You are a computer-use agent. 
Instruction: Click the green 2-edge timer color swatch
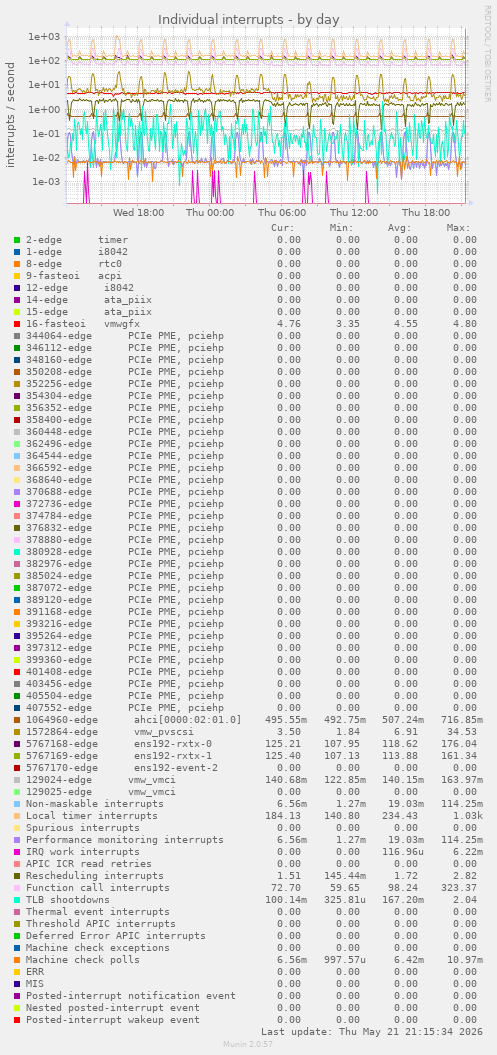click(x=17, y=240)
